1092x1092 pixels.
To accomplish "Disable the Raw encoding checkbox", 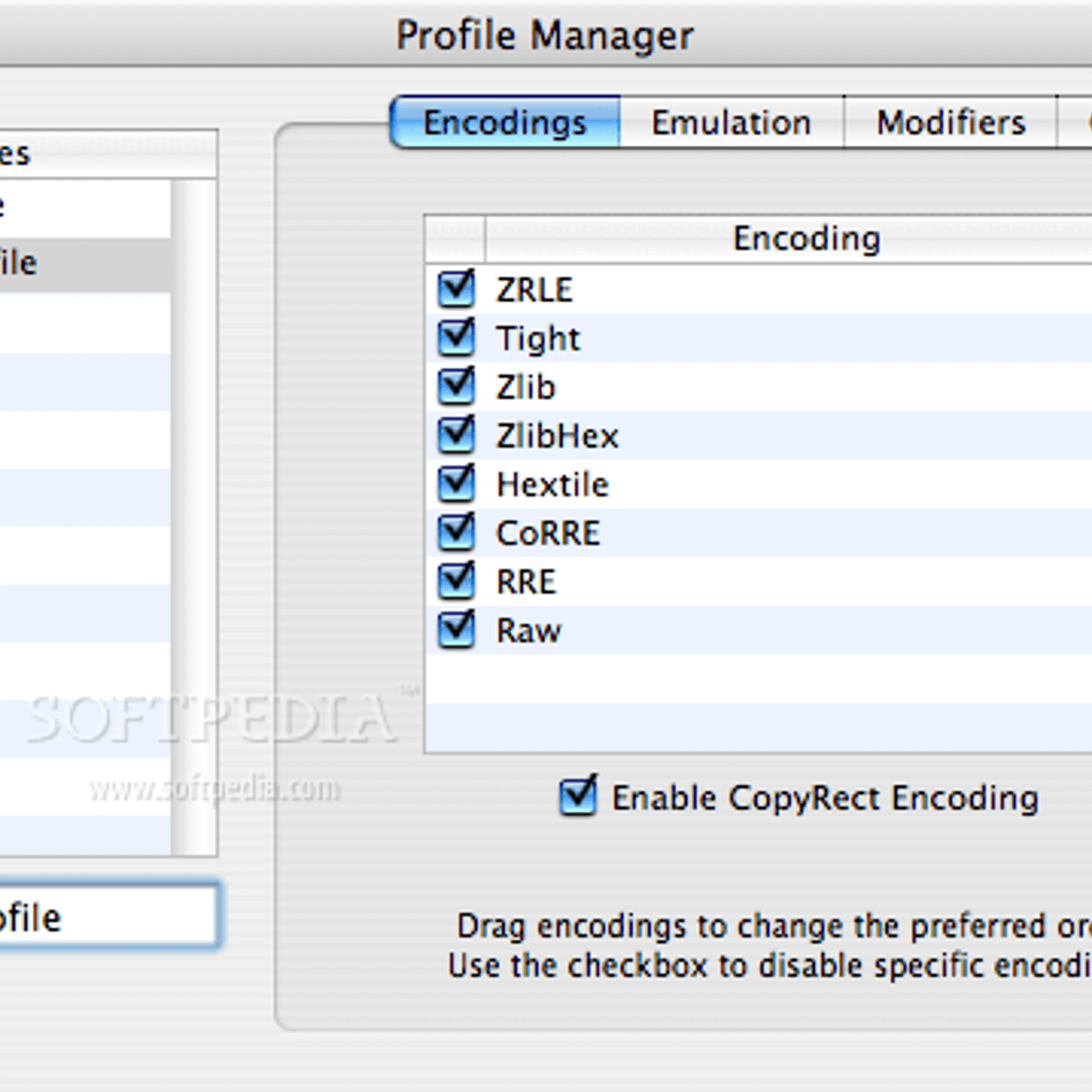I will 456,629.
